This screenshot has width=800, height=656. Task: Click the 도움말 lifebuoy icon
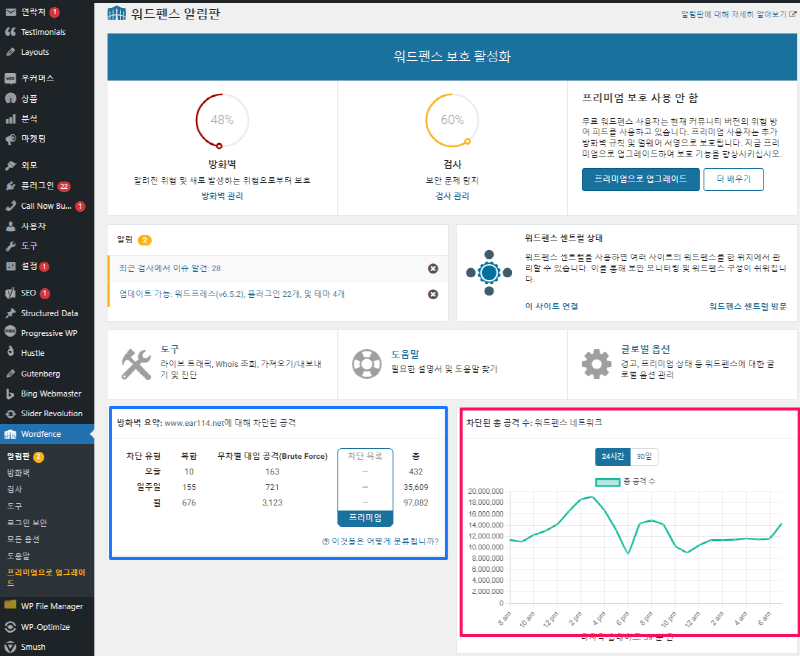click(x=366, y=364)
